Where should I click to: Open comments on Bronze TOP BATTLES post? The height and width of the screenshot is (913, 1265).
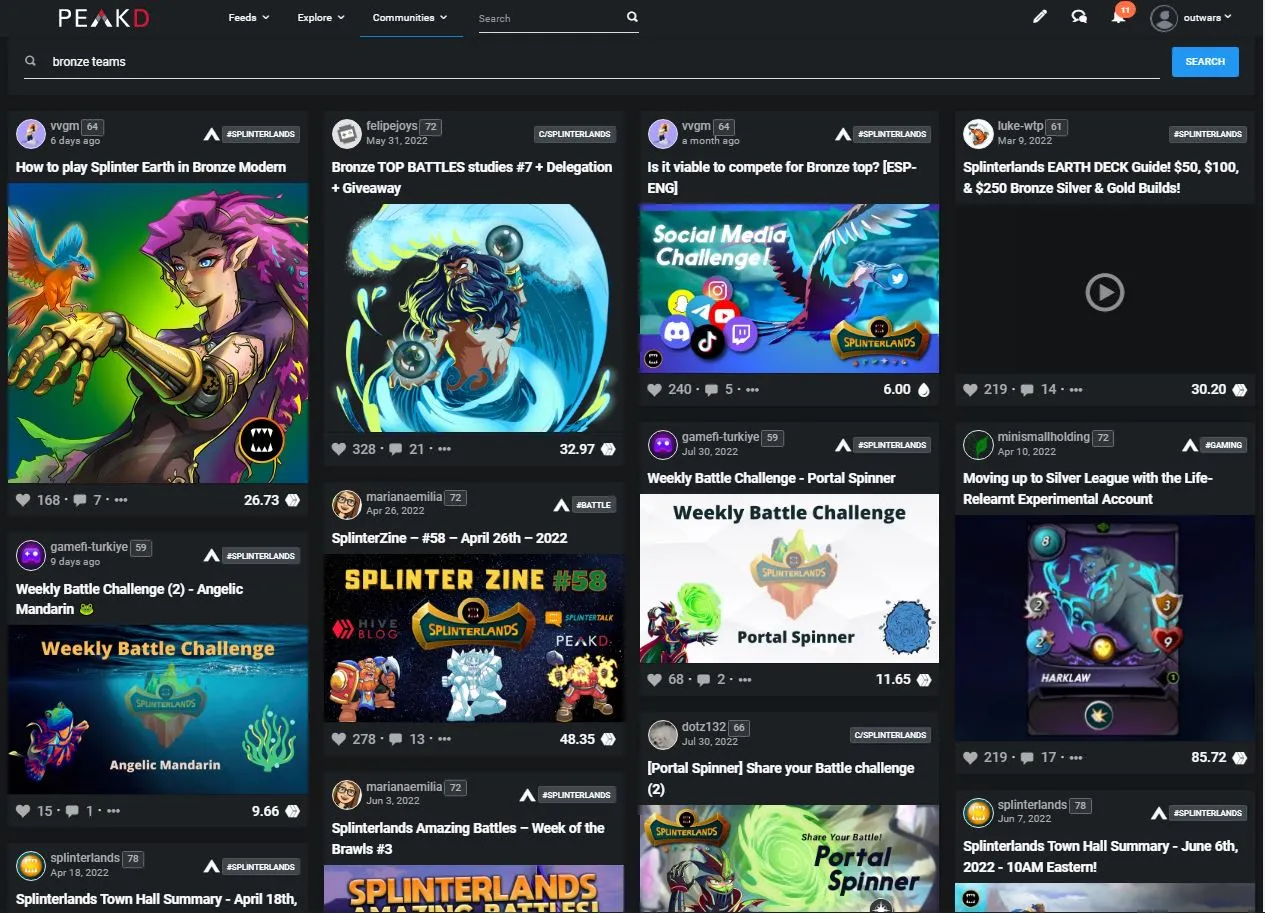(397, 449)
